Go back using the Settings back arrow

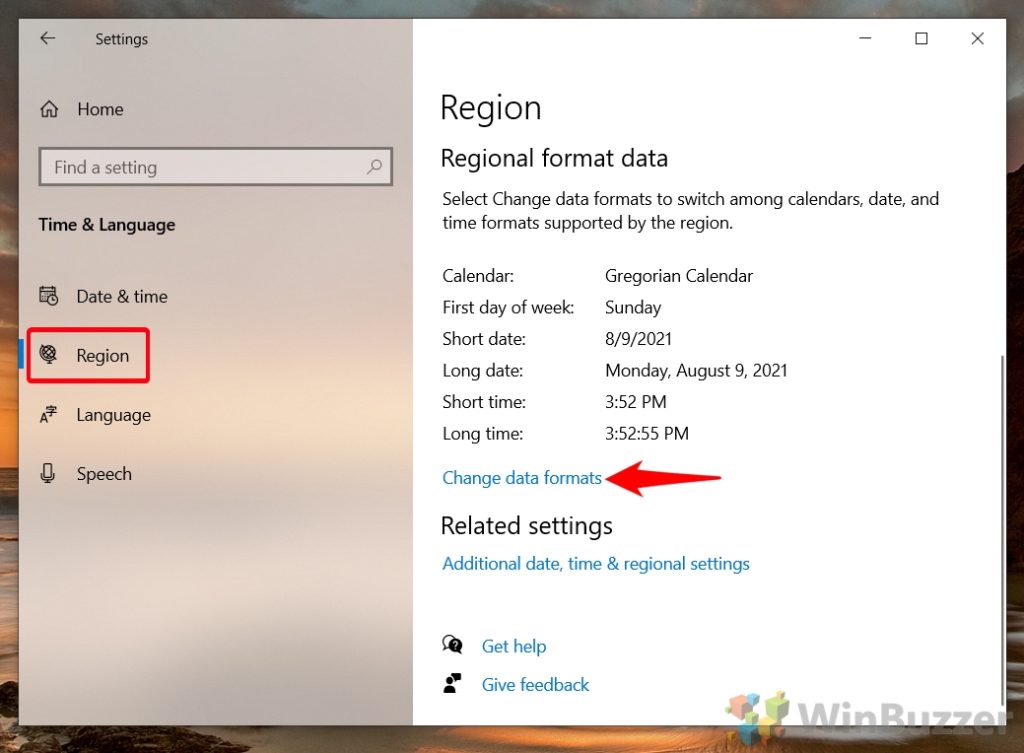[48, 39]
